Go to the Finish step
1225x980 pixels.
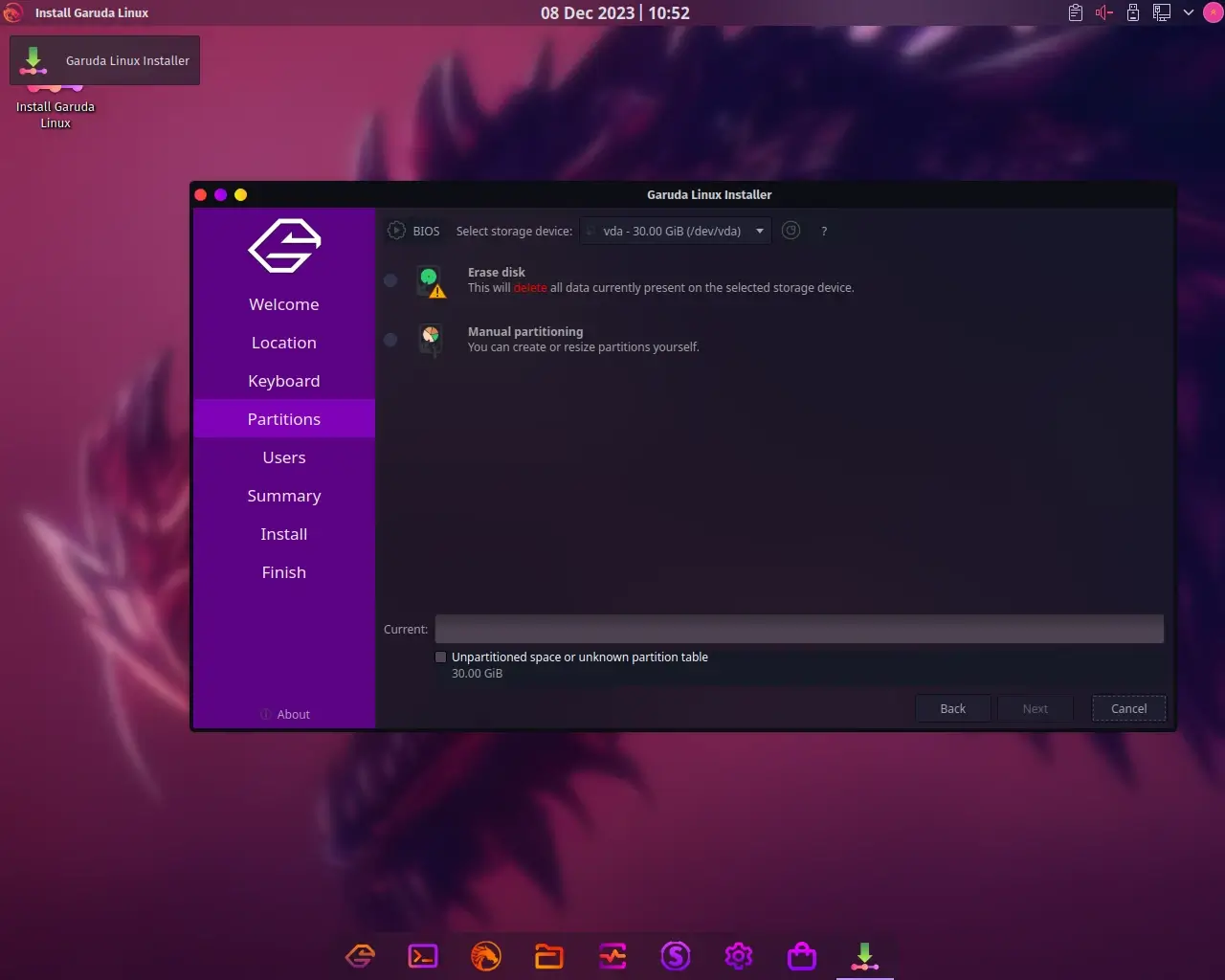[x=284, y=572]
